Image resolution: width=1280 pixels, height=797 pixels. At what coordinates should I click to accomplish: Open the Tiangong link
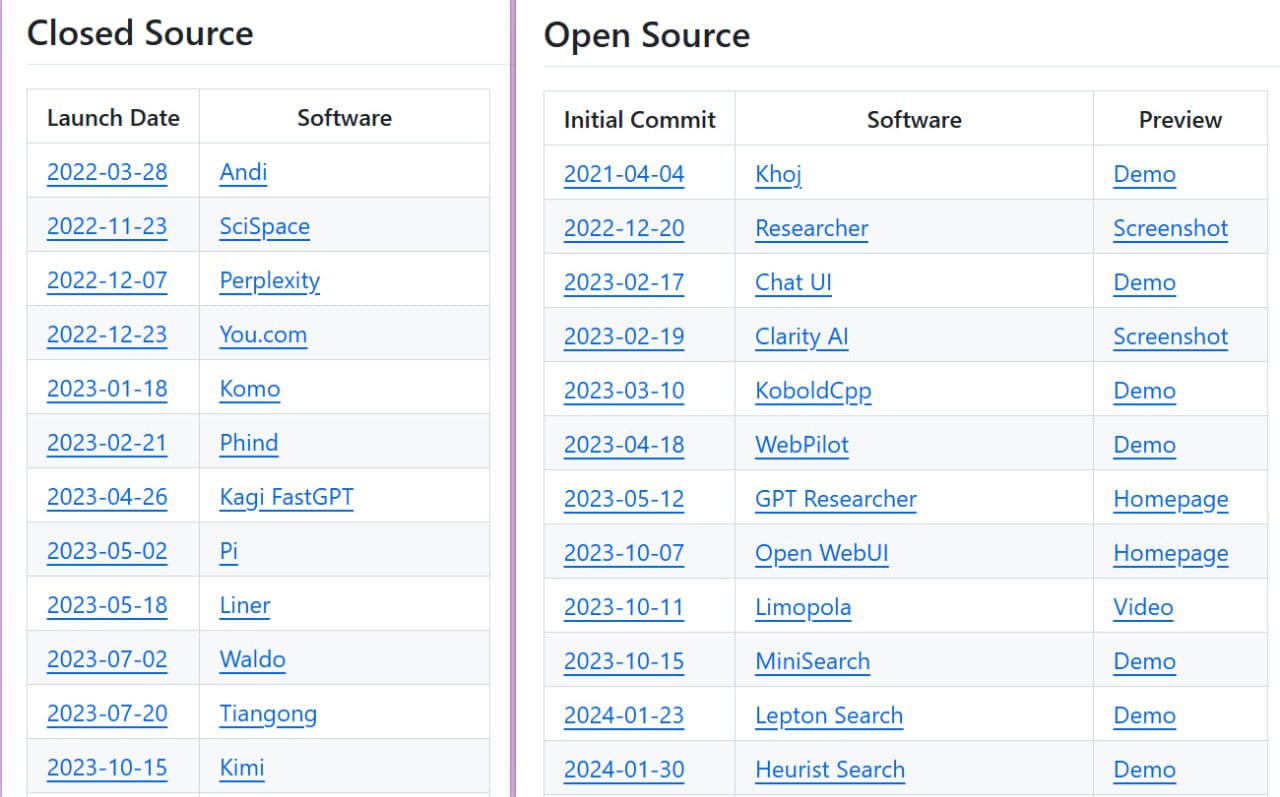coord(268,713)
